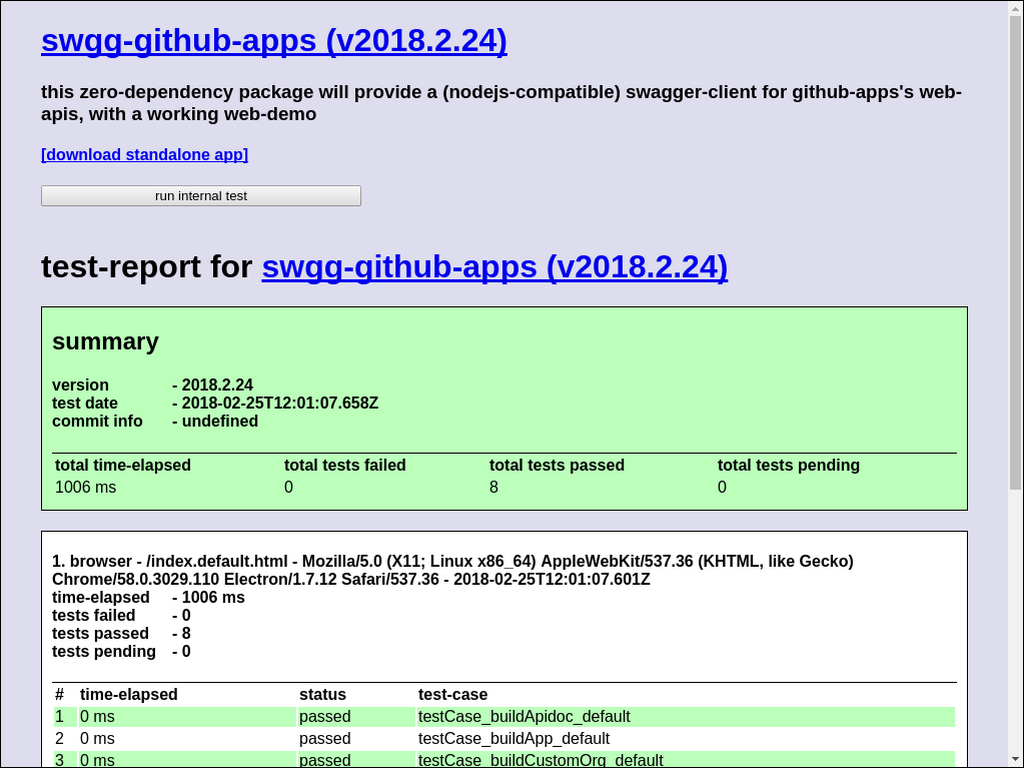This screenshot has width=1024, height=768.
Task: Click the total tests pending column header
Action: [788, 465]
